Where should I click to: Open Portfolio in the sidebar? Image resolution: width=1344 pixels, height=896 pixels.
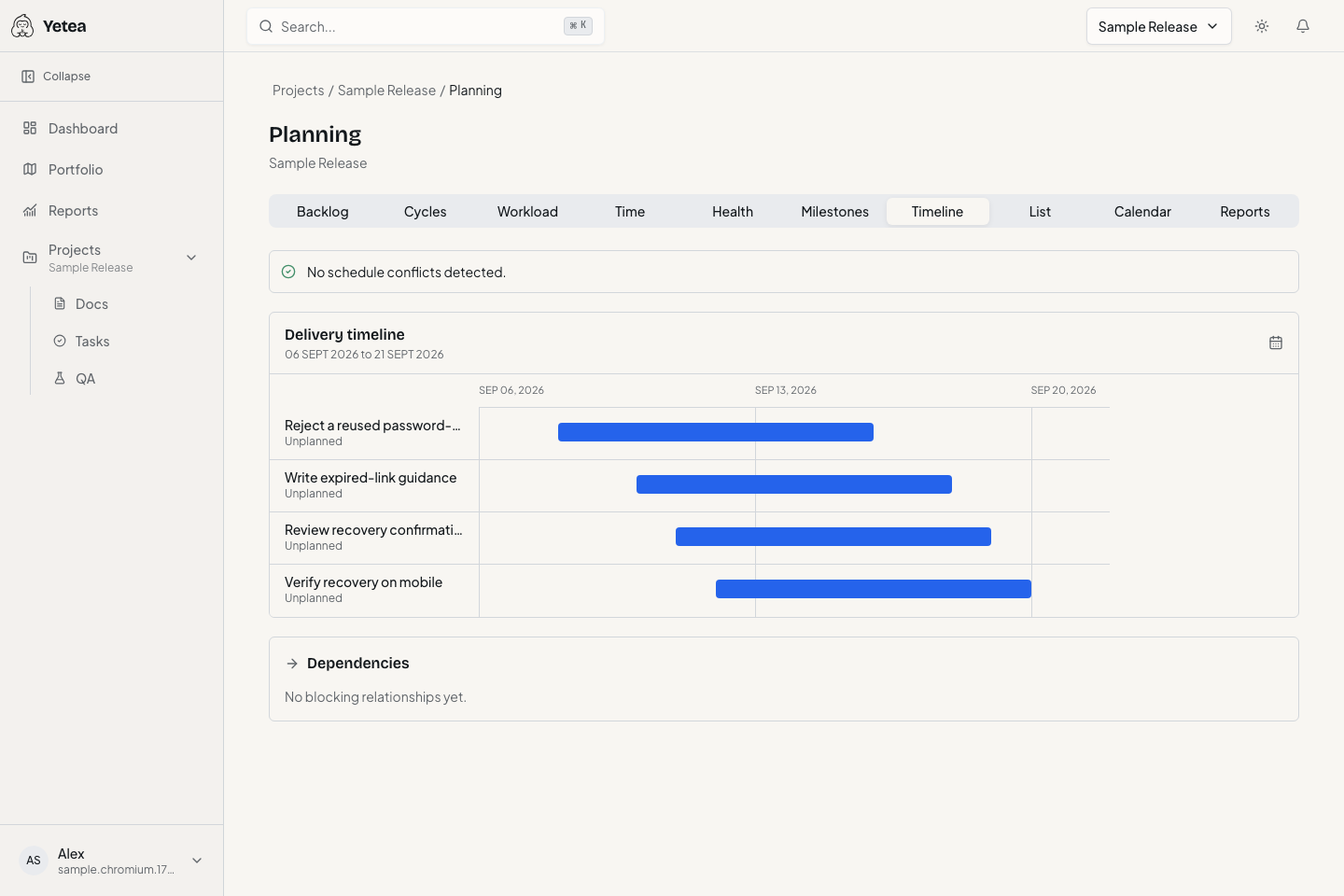pos(112,170)
